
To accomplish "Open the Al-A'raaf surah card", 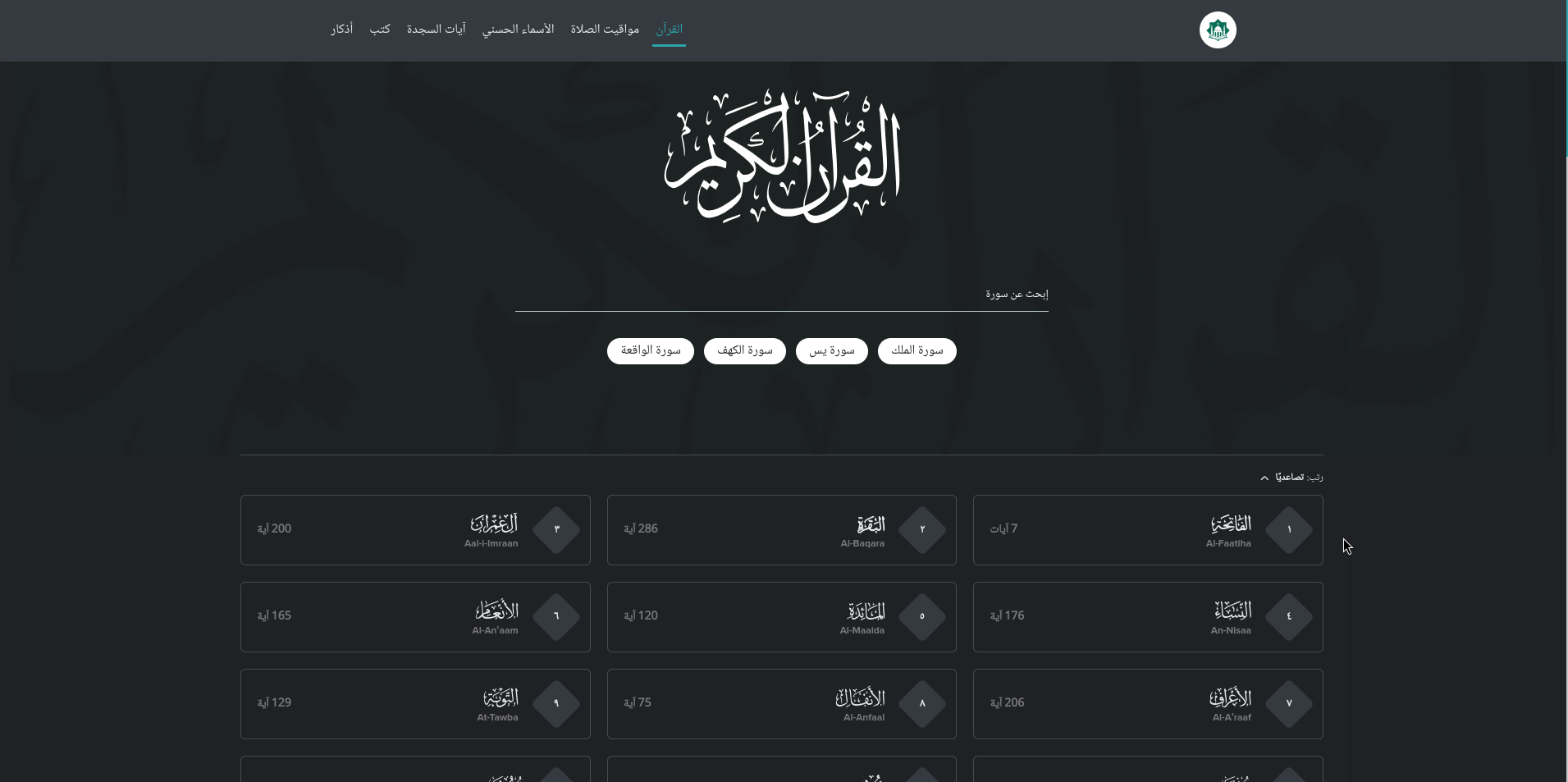I will point(1148,704).
